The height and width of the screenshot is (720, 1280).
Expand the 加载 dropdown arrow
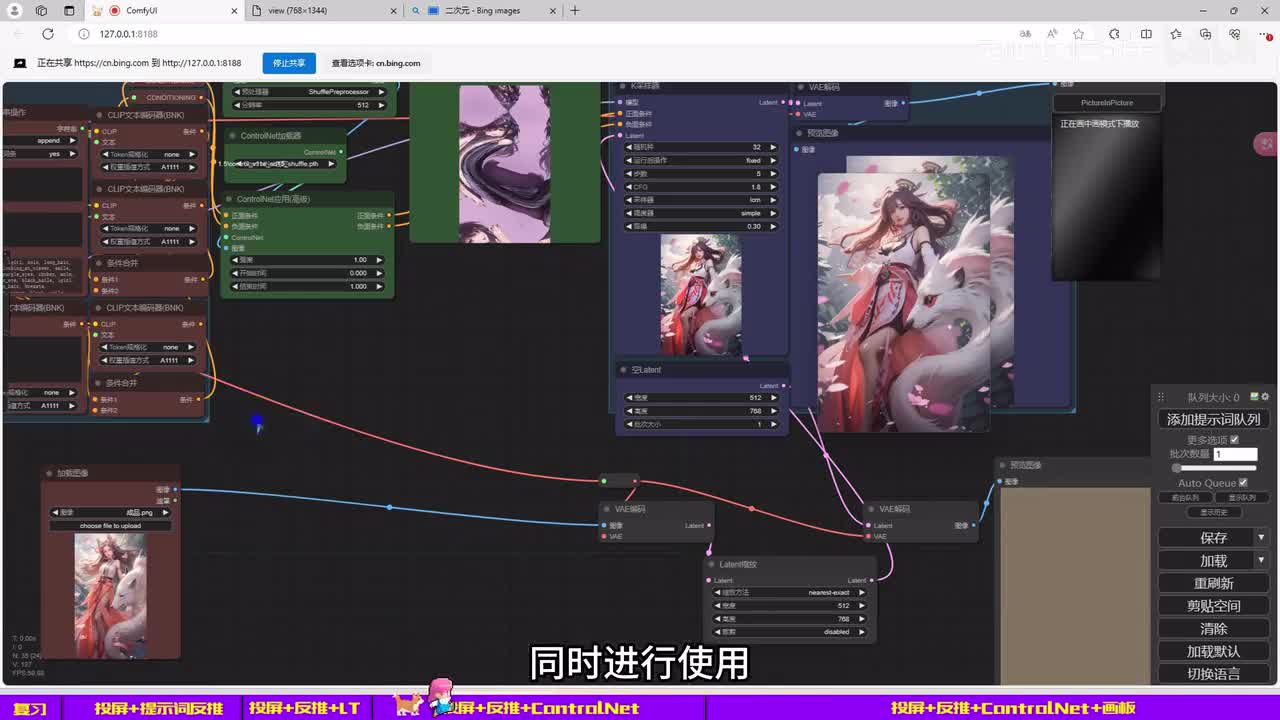(1261, 561)
